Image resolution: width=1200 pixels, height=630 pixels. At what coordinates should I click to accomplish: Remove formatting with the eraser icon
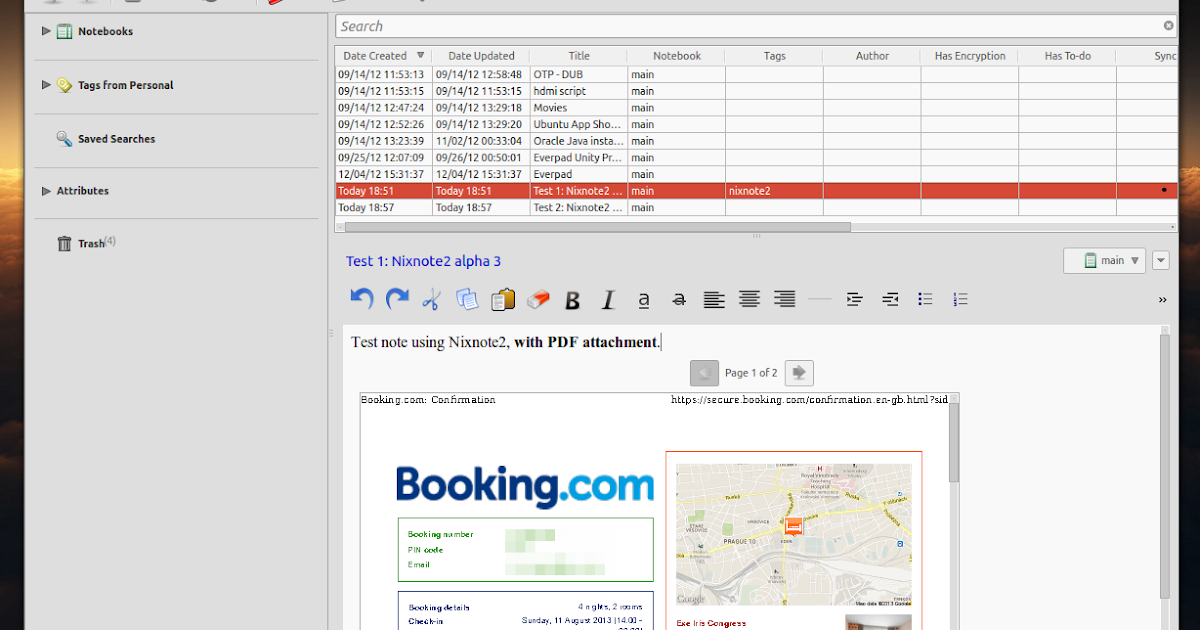coord(538,299)
